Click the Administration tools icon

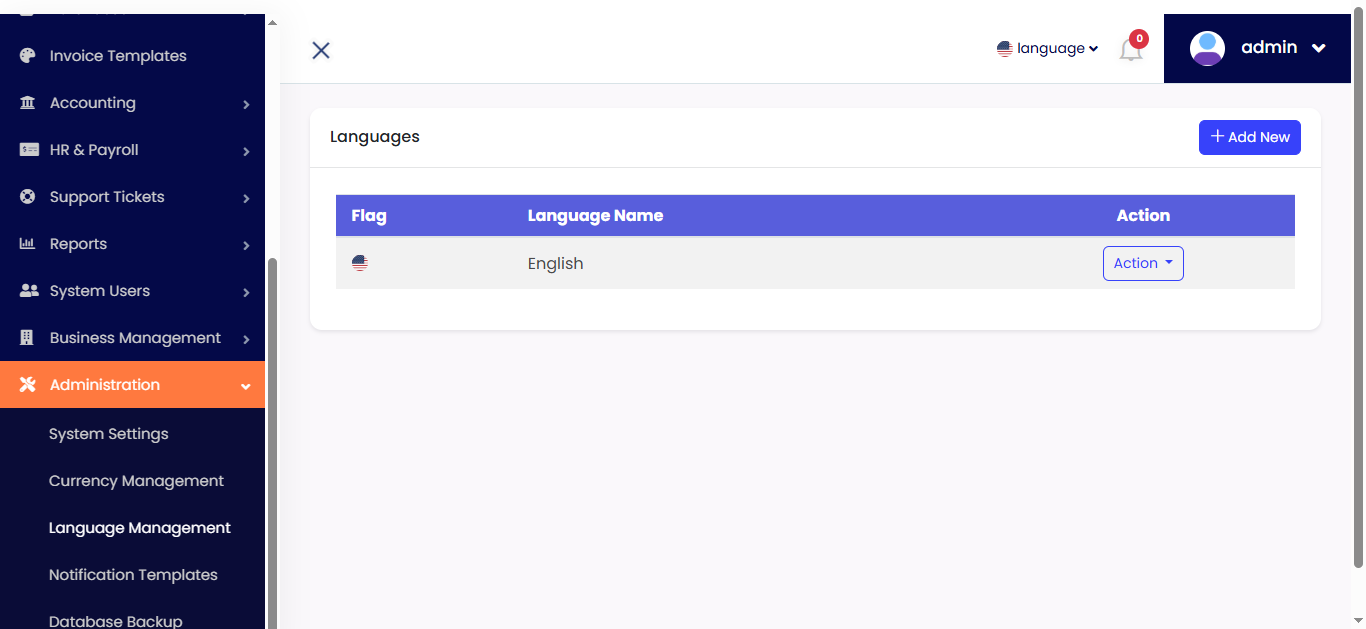click(x=28, y=385)
